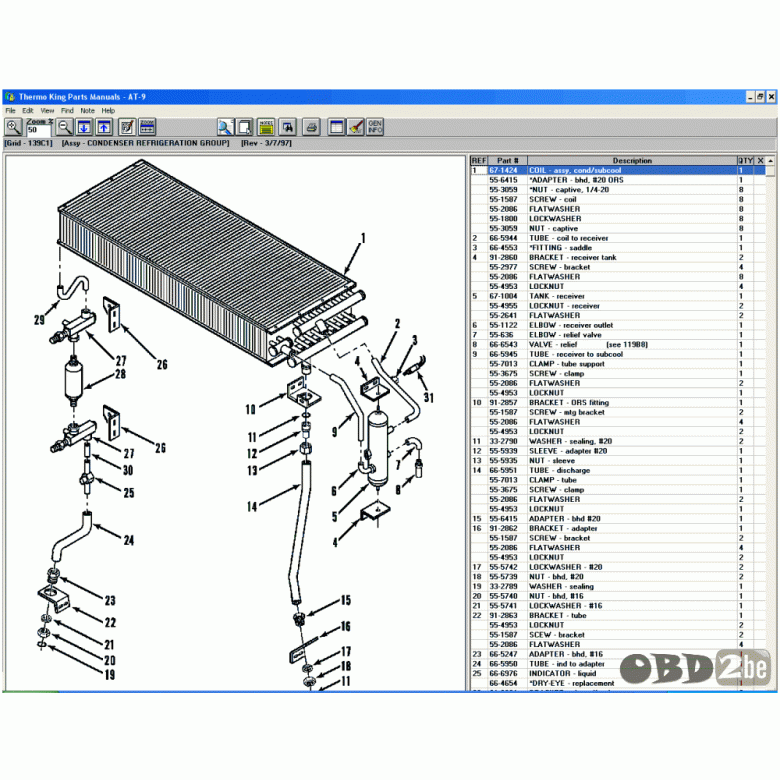
Task: Click callout number 14 on the diagram
Action: (x=252, y=507)
